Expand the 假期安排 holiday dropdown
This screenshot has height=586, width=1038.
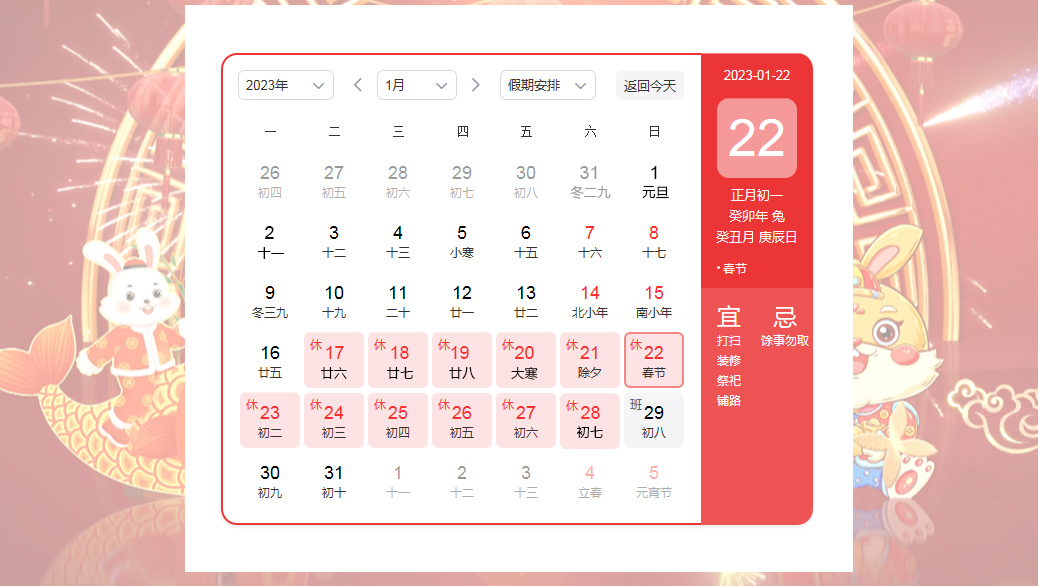[547, 86]
